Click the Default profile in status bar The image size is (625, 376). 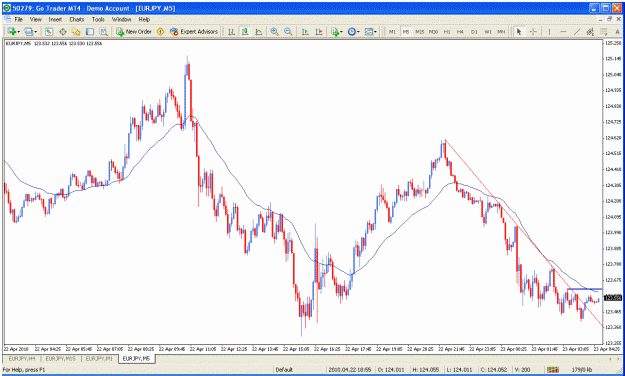284,370
